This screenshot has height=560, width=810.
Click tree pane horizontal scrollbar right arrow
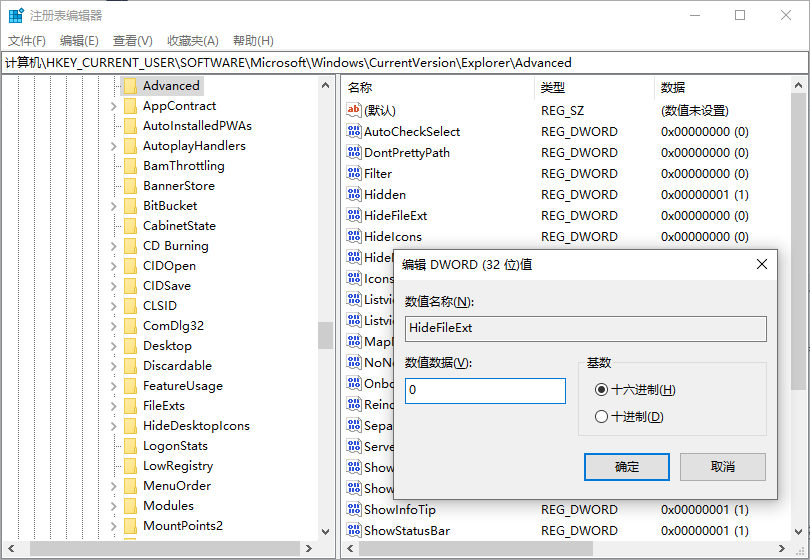point(309,548)
